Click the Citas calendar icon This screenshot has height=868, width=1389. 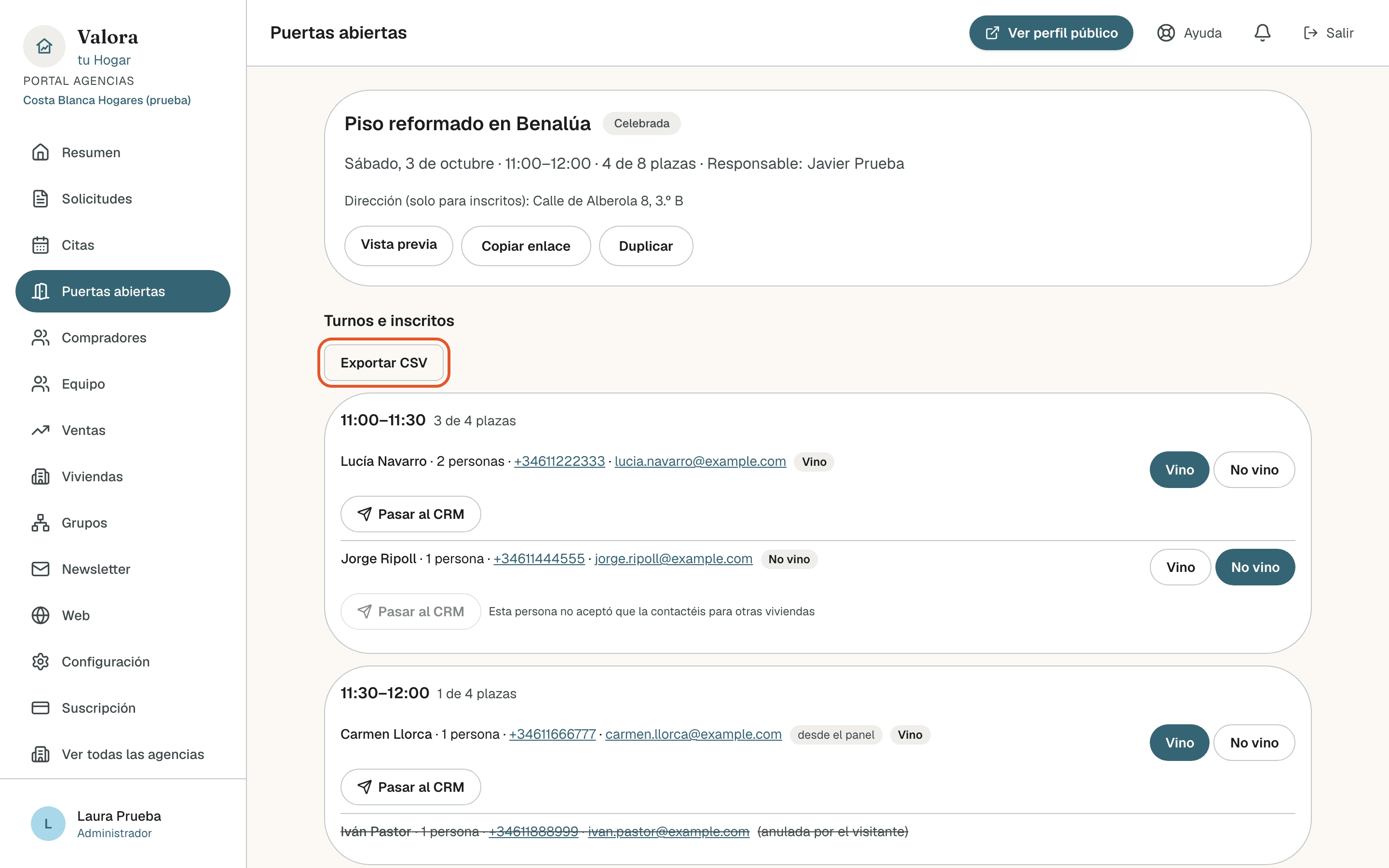pyautogui.click(x=40, y=245)
